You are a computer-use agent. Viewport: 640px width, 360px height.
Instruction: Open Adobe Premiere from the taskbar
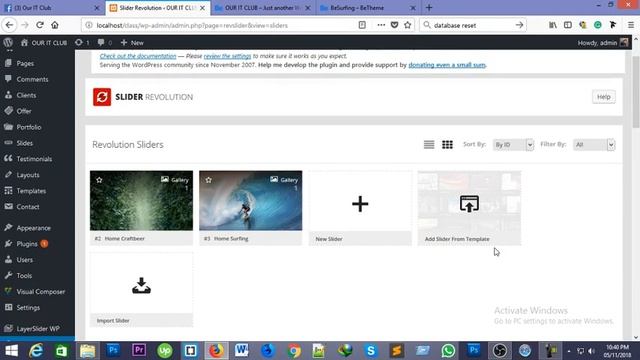(139, 350)
